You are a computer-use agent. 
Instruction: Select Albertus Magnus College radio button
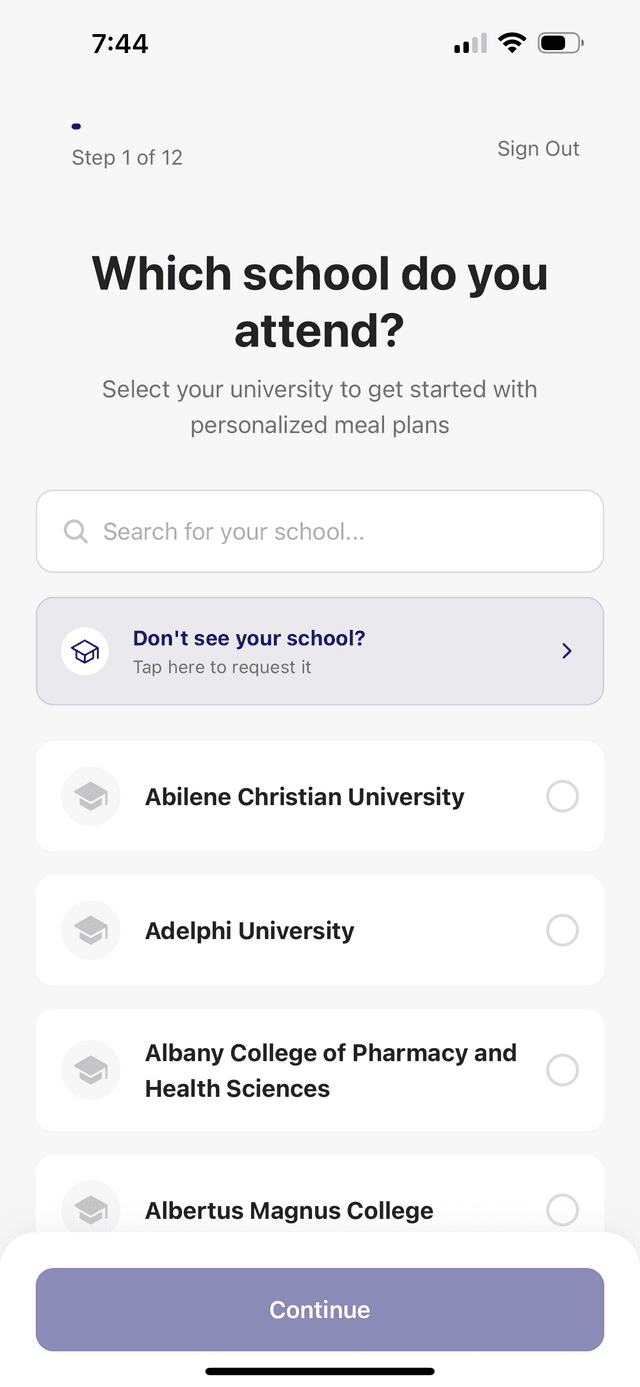(x=562, y=1210)
